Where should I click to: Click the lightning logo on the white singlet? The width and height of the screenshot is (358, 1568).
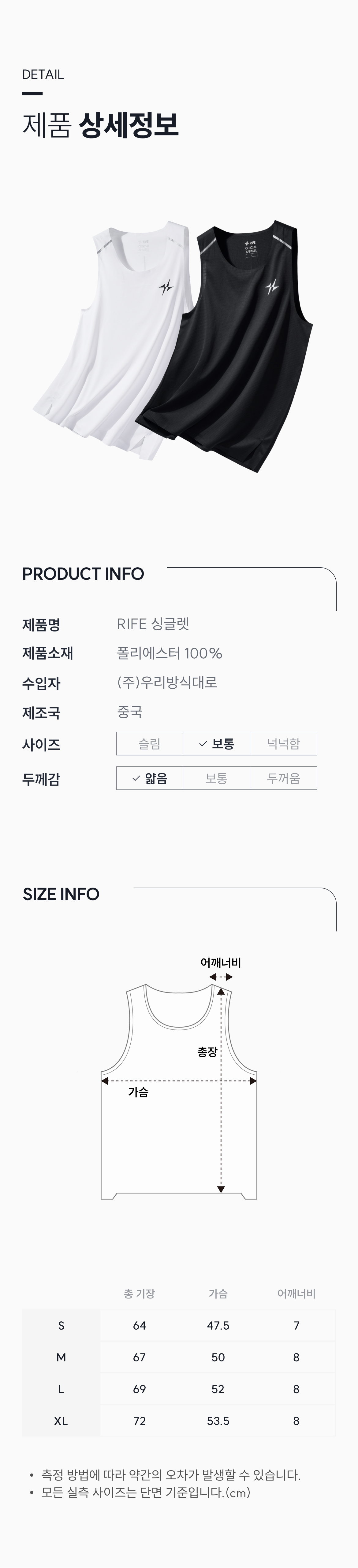166,286
